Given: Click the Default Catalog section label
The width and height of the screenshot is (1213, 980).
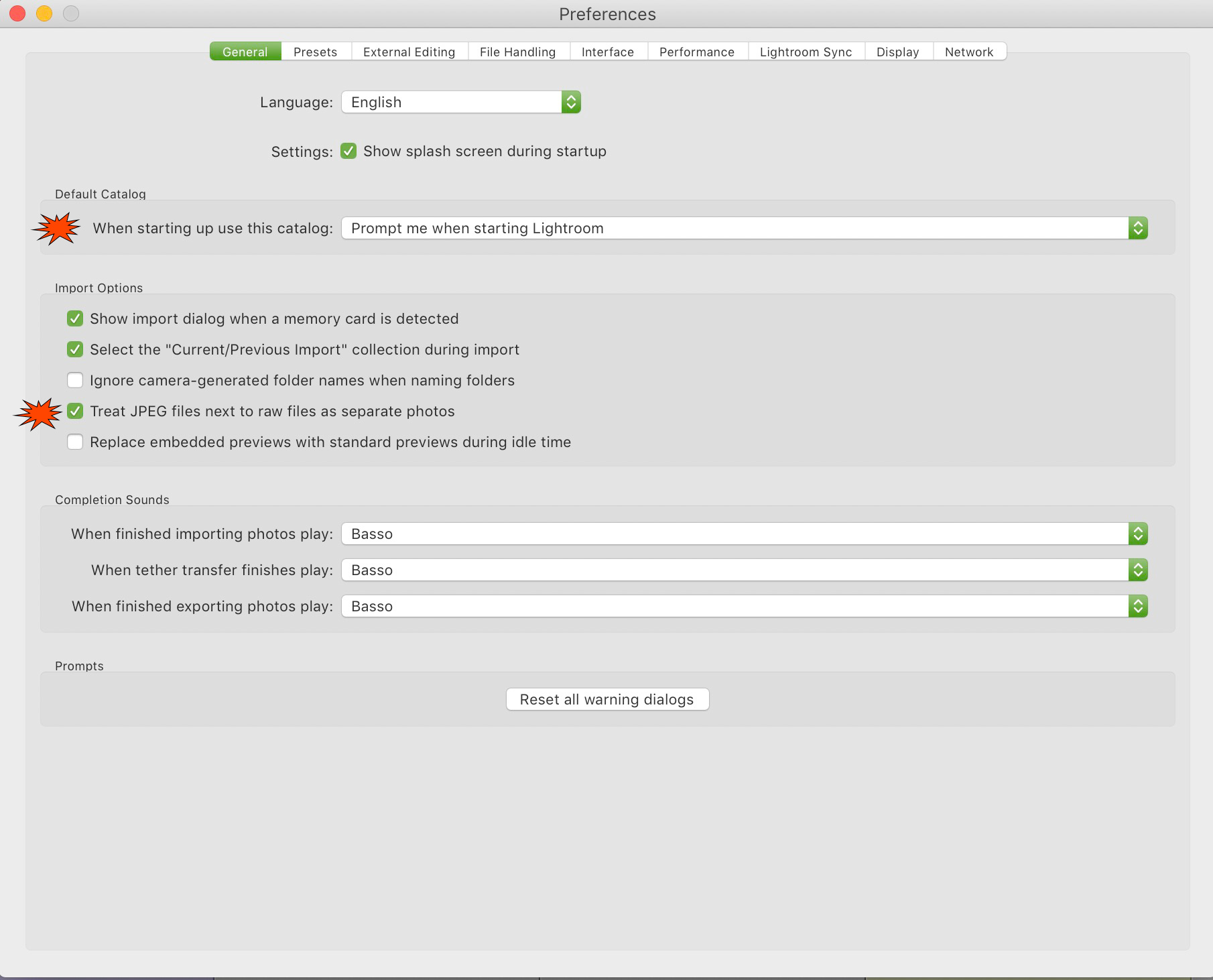Looking at the screenshot, I should coord(101,194).
